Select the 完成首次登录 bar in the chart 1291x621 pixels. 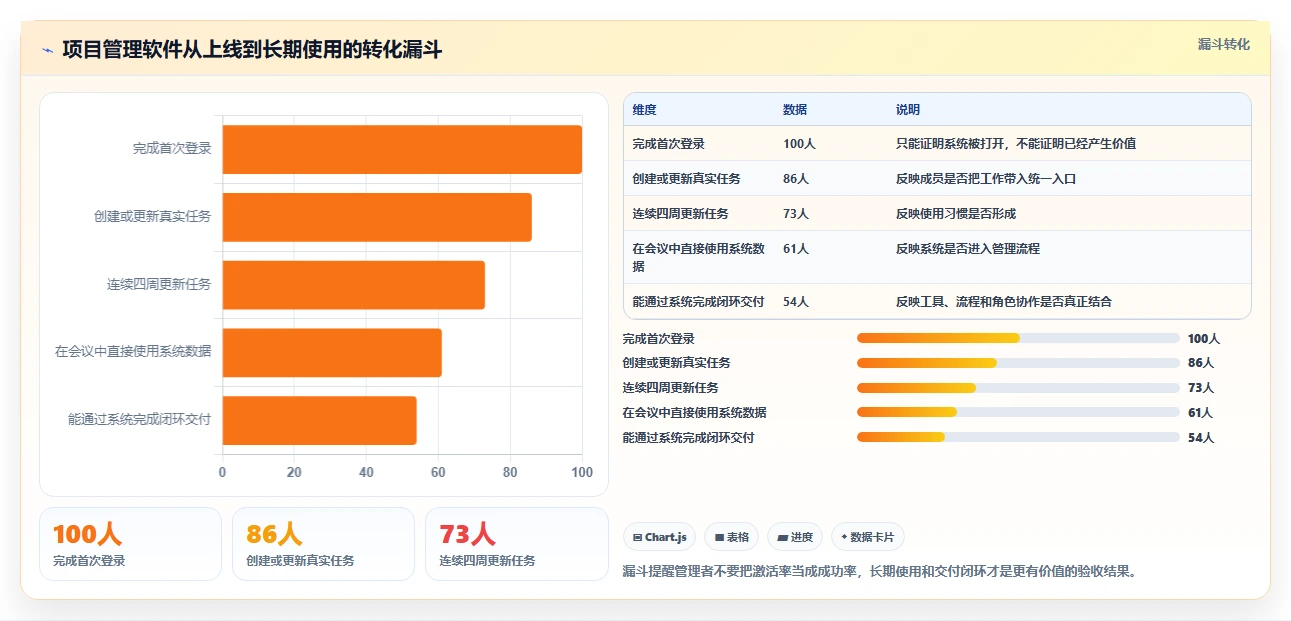click(402, 149)
